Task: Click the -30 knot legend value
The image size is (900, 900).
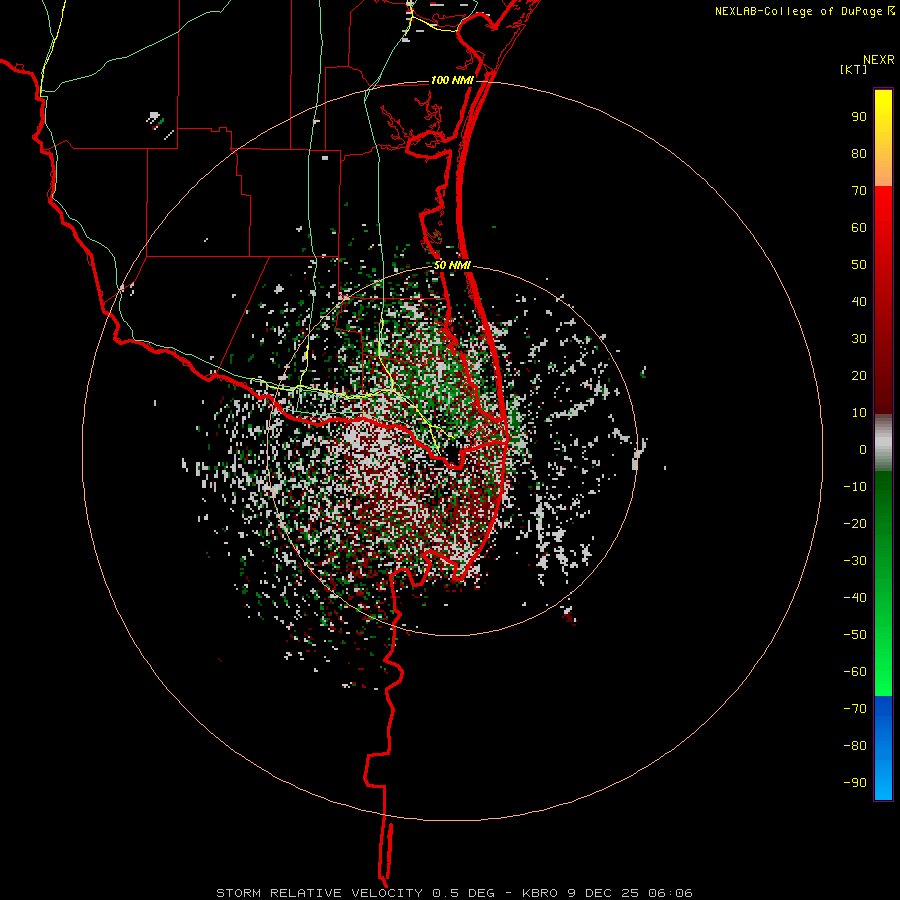Action: 855,561
